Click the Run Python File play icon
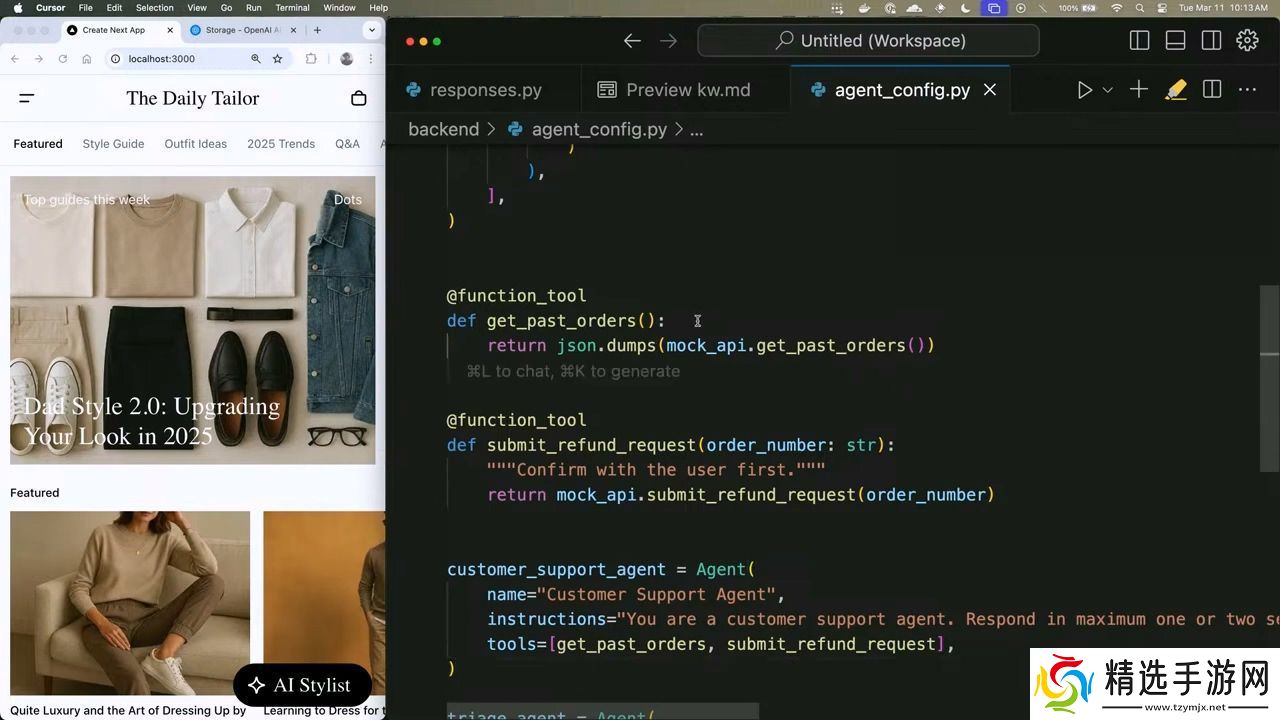1280x720 pixels. tap(1084, 90)
